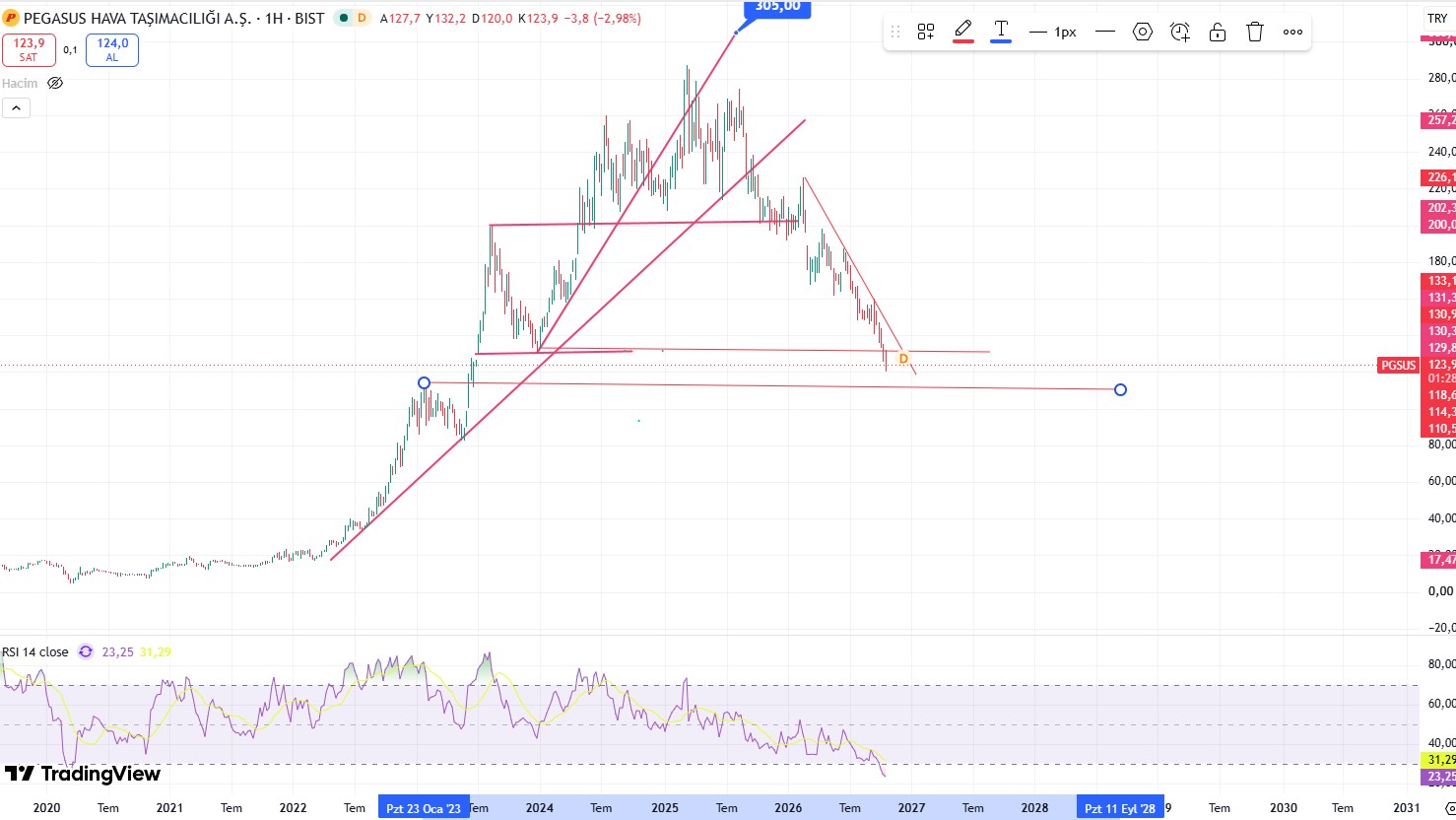Delete the selected drawing with trash icon
The image size is (1456, 820).
tap(1255, 32)
